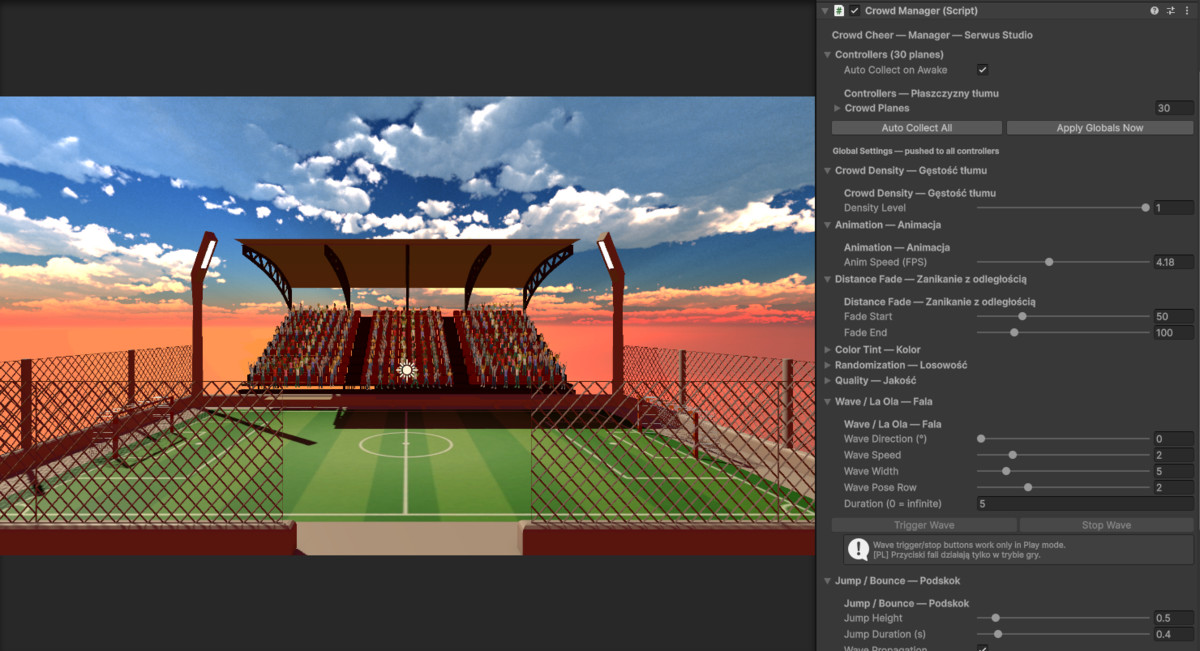Viewport: 1200px width, 651px height.
Task: Click the Trigger Wave button
Action: (x=924, y=525)
